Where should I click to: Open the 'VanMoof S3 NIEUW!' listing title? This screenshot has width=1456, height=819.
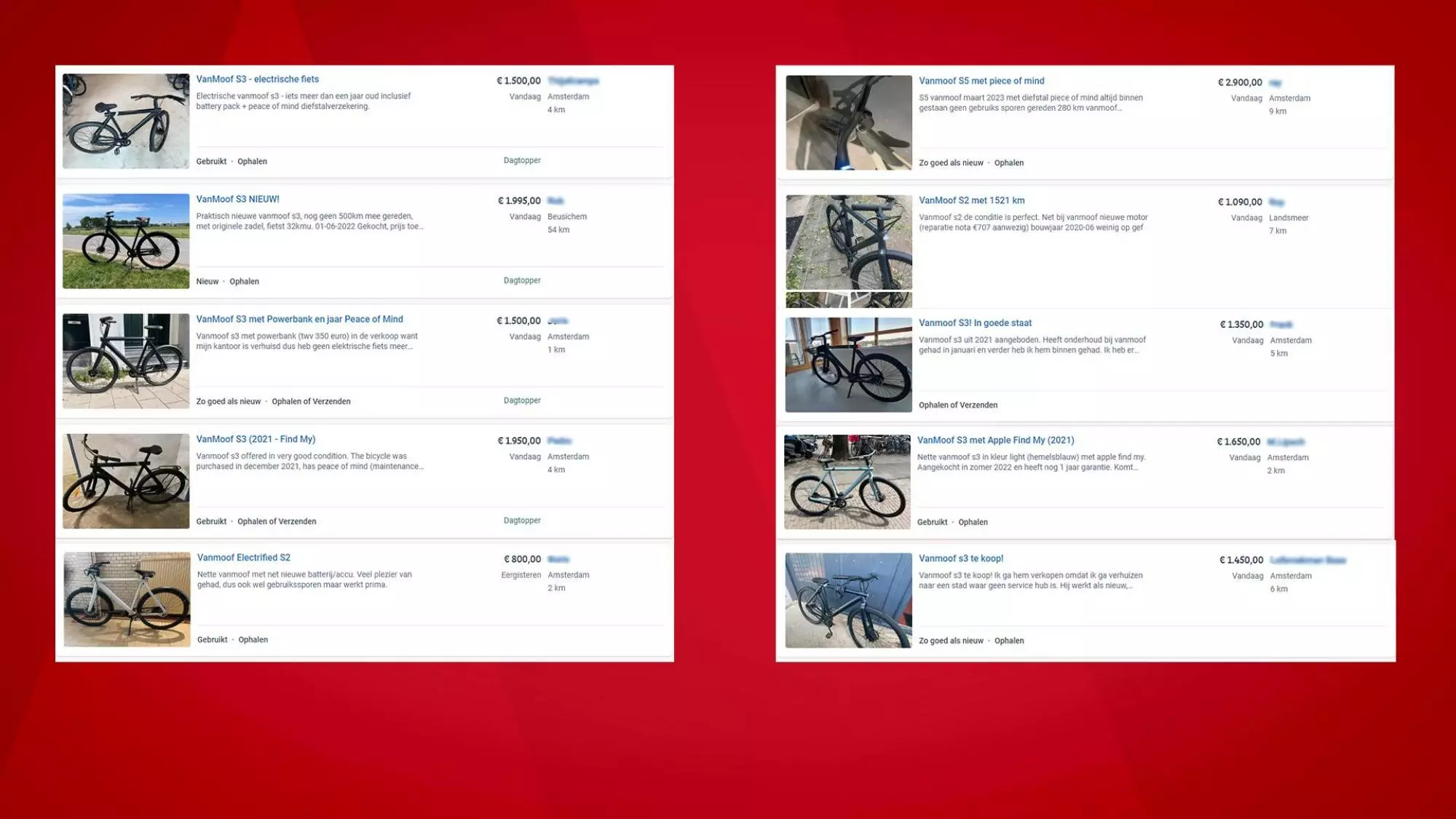237,199
